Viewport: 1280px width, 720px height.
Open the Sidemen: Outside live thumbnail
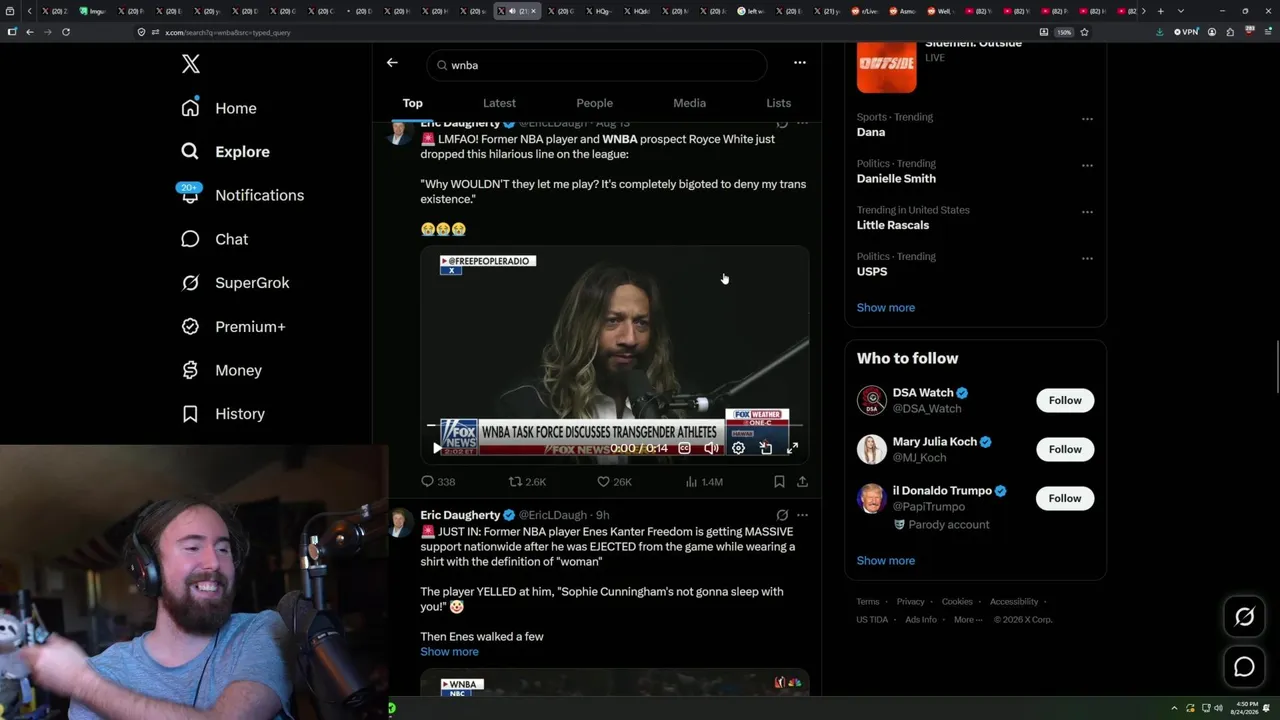pyautogui.click(x=886, y=67)
